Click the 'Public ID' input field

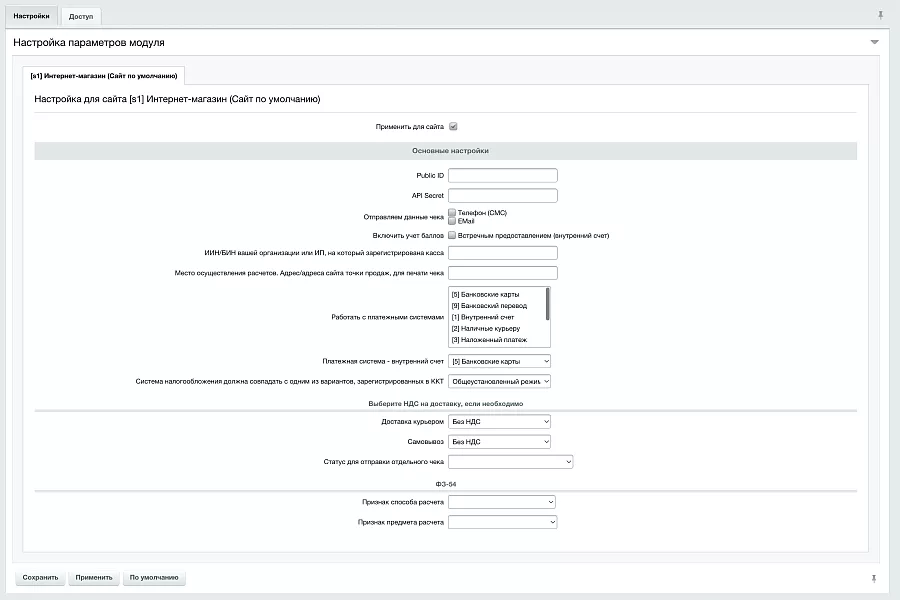tap(503, 175)
